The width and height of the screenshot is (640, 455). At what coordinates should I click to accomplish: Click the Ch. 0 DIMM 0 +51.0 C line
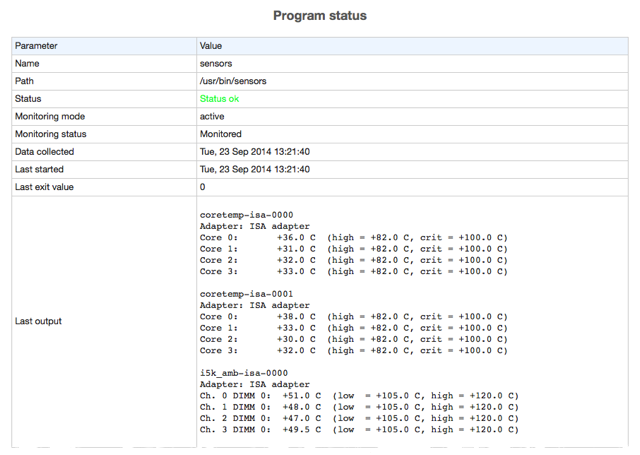point(359,396)
